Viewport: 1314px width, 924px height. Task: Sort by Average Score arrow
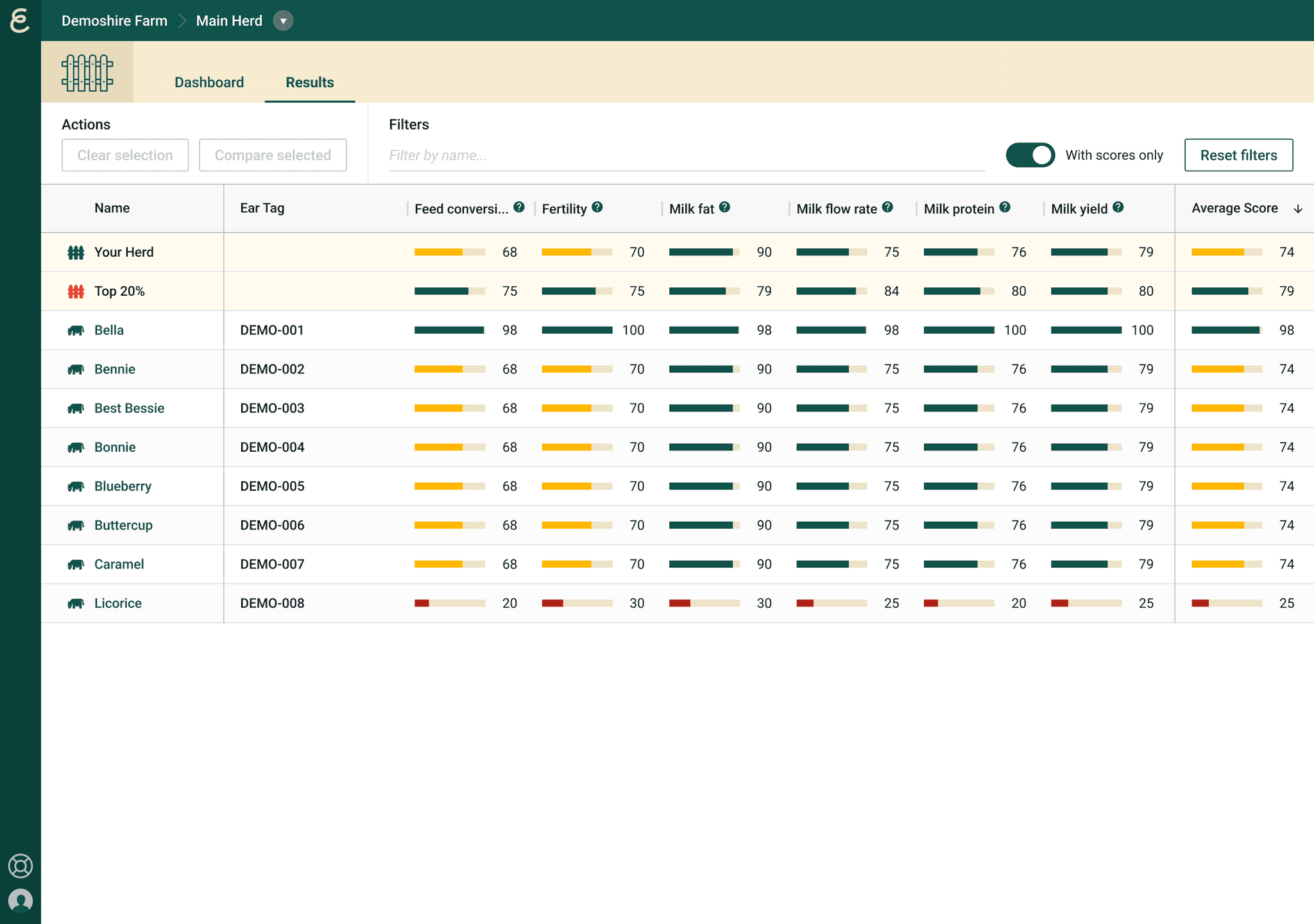tap(1297, 209)
